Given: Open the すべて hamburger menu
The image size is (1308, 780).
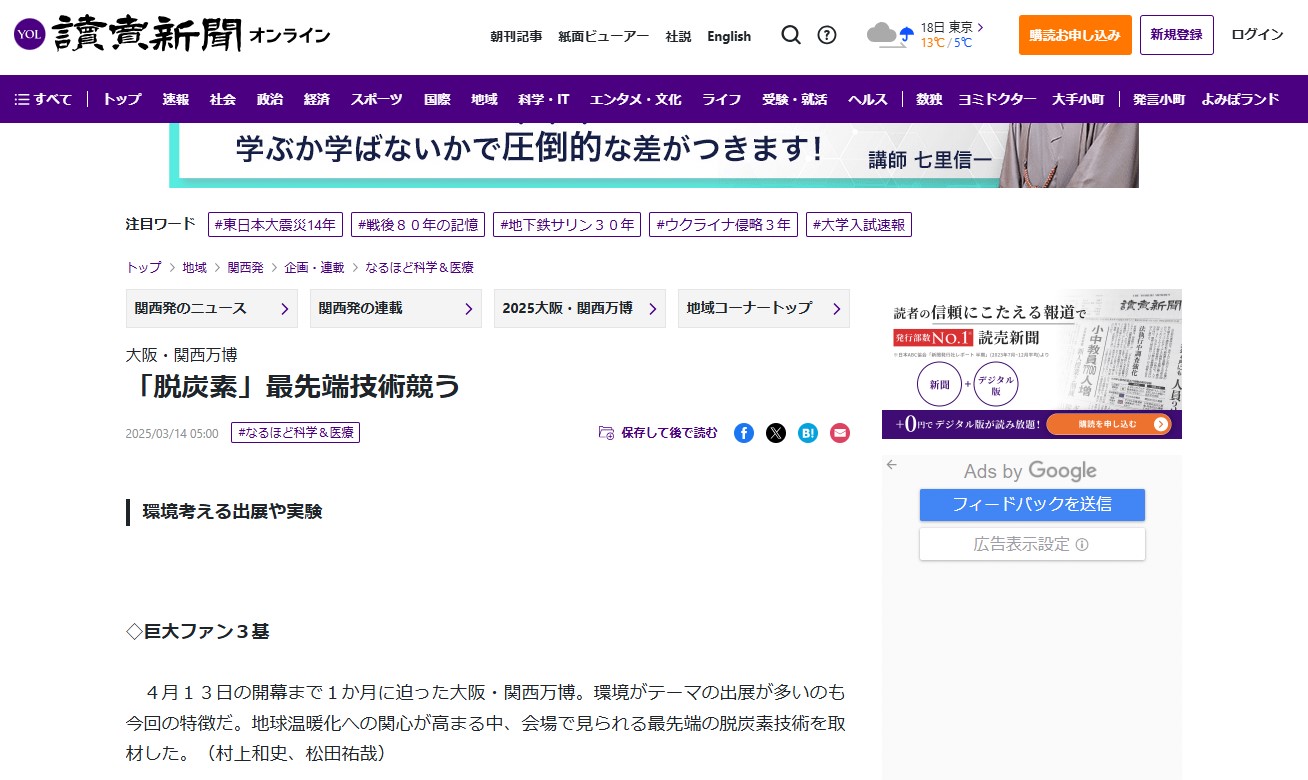Looking at the screenshot, I should [43, 99].
